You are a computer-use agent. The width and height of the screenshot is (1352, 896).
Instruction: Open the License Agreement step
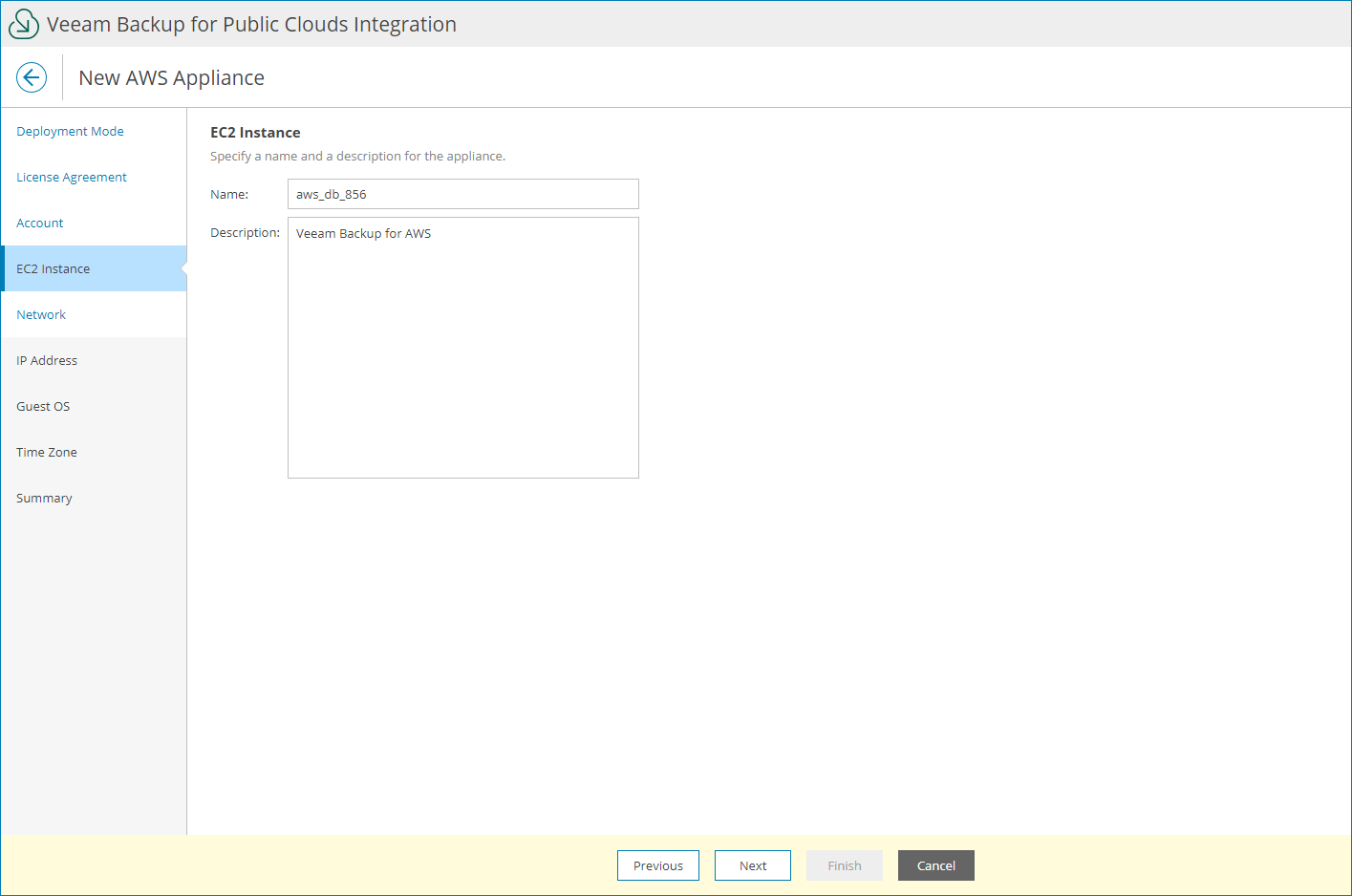(72, 177)
